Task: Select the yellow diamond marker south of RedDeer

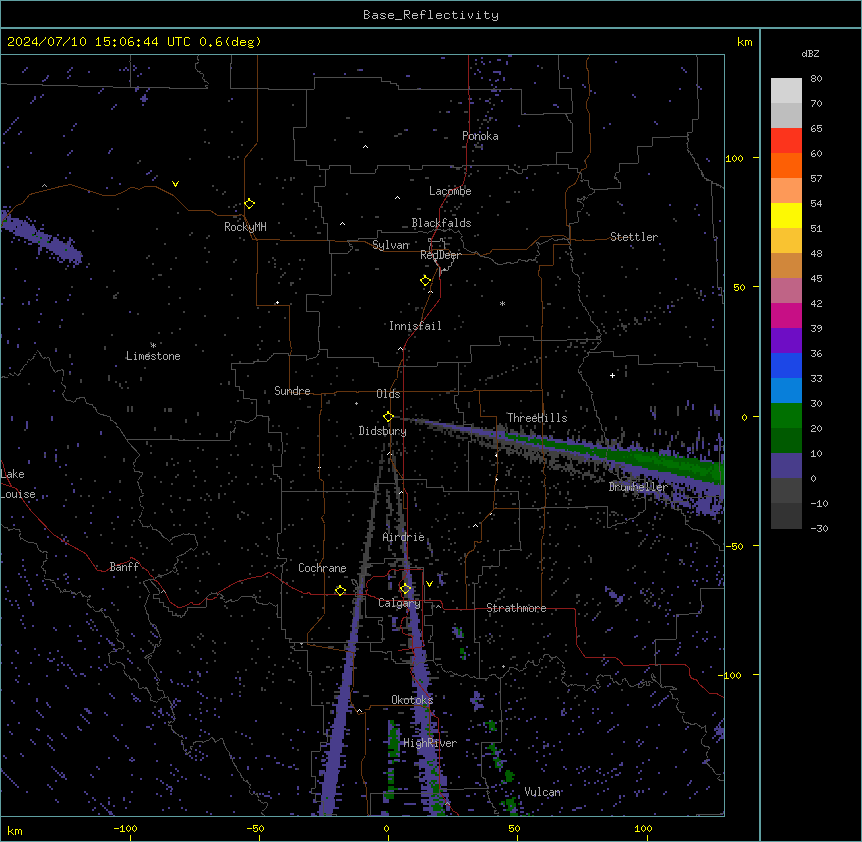Action: 426,281
